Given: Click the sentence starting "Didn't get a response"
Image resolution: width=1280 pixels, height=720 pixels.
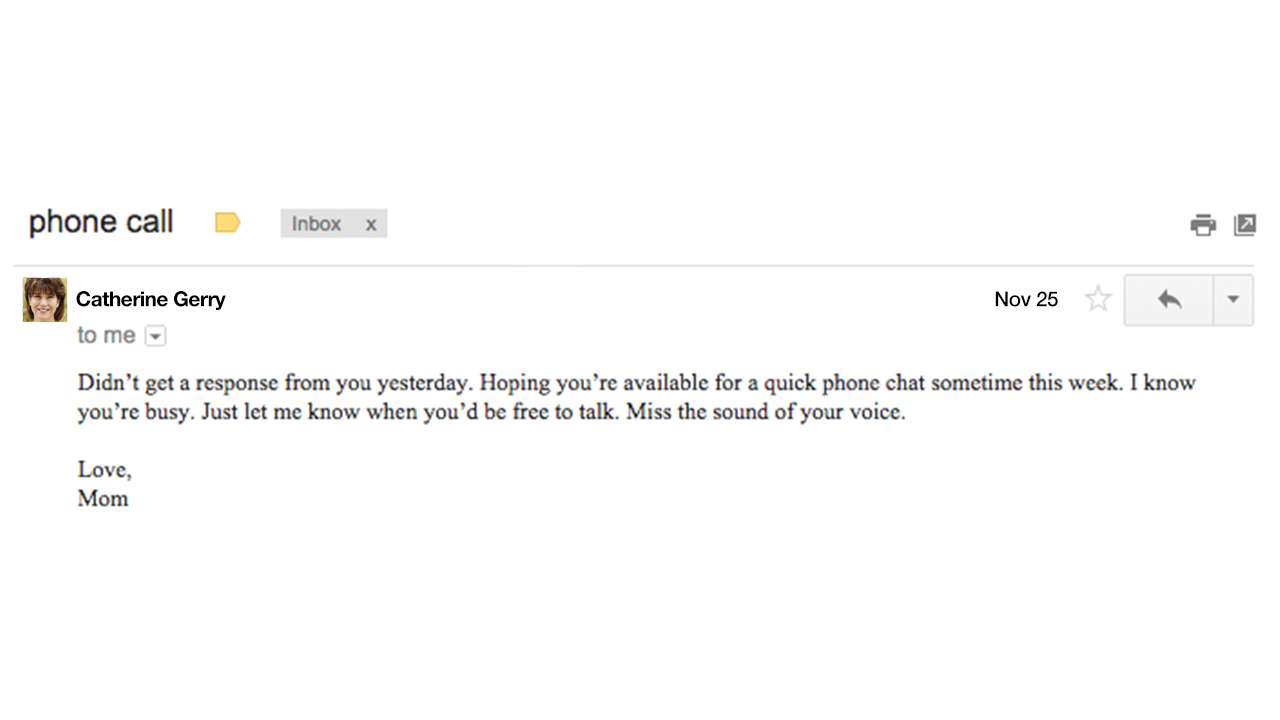Looking at the screenshot, I should pyautogui.click(x=275, y=383).
